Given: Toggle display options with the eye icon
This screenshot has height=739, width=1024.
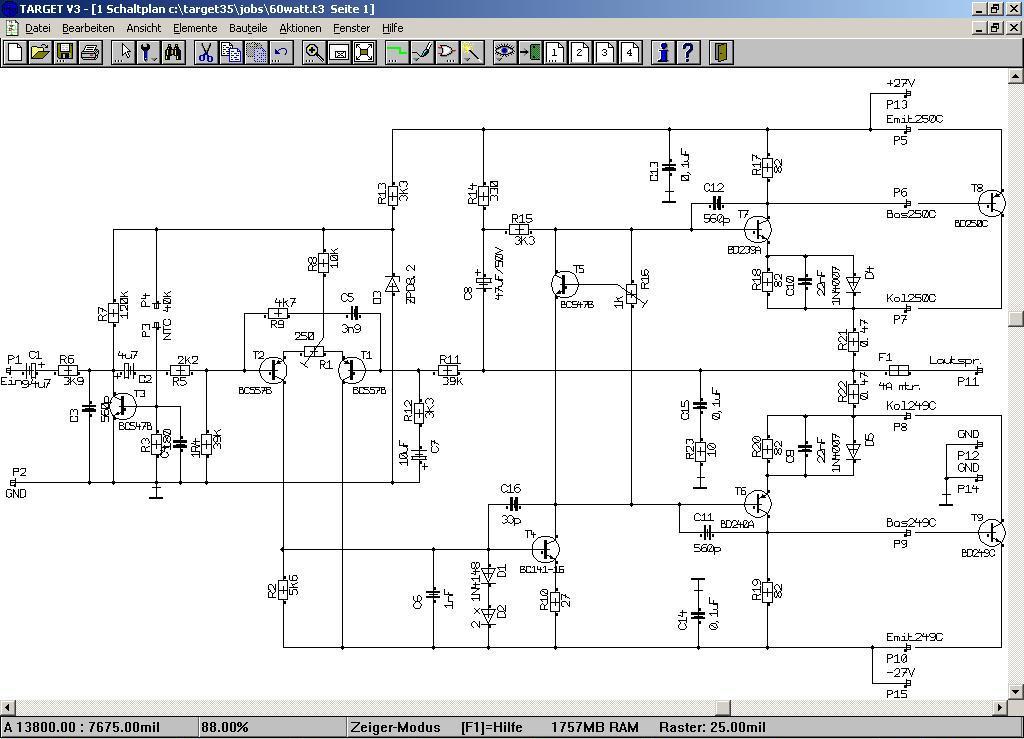Looking at the screenshot, I should tap(504, 52).
